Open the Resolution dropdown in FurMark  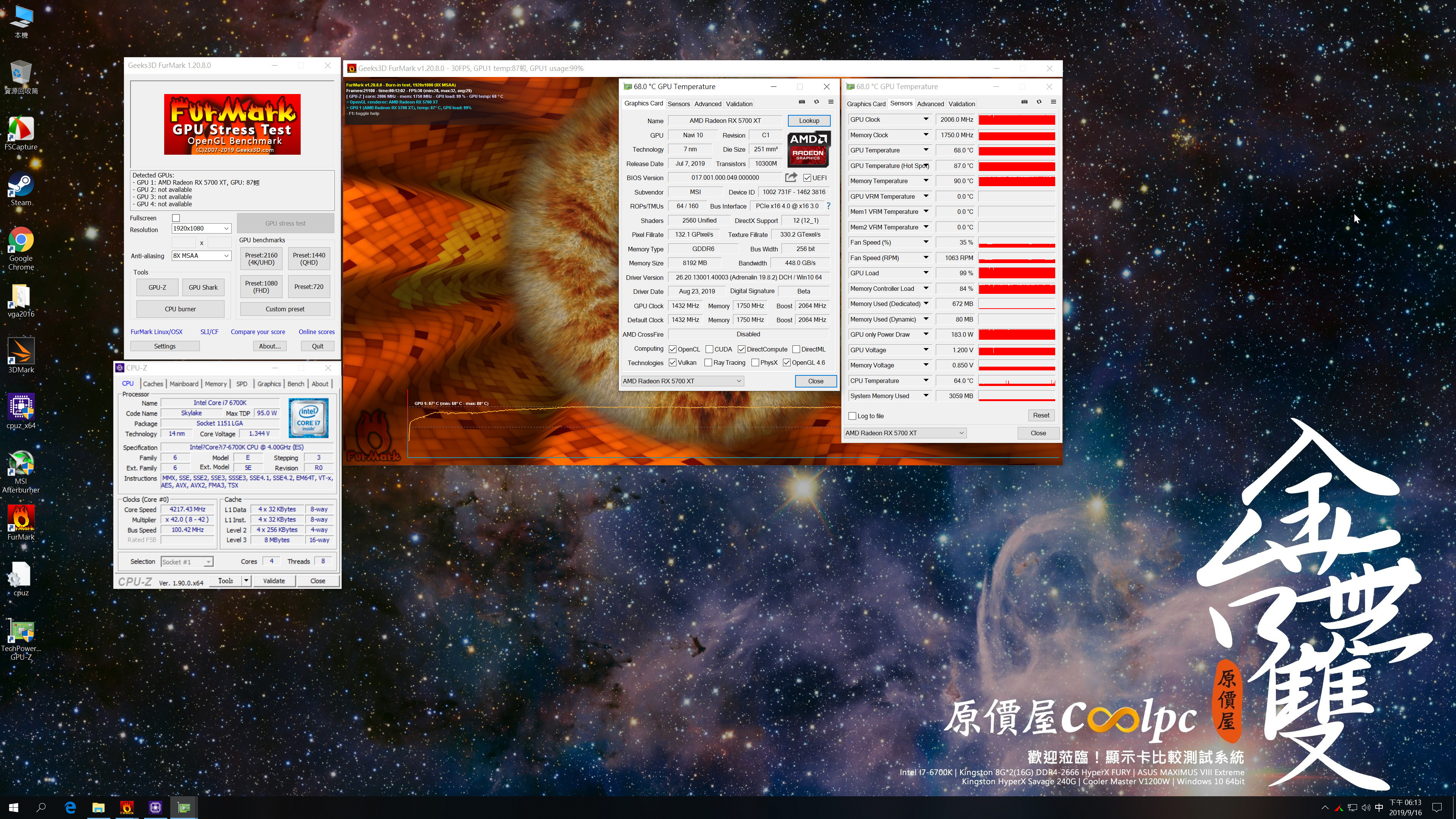pos(201,228)
